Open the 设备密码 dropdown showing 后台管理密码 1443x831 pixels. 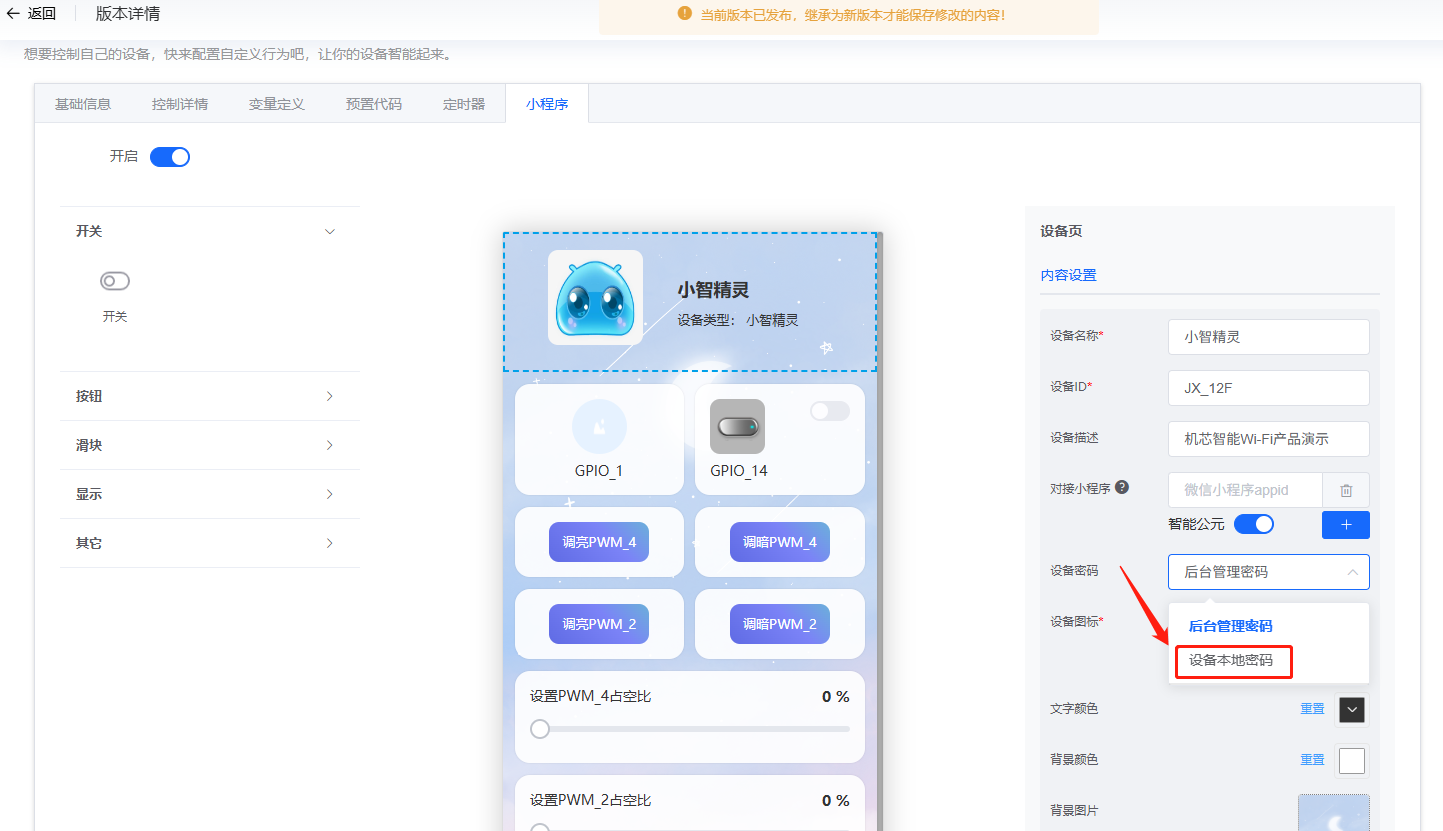tap(1268, 571)
